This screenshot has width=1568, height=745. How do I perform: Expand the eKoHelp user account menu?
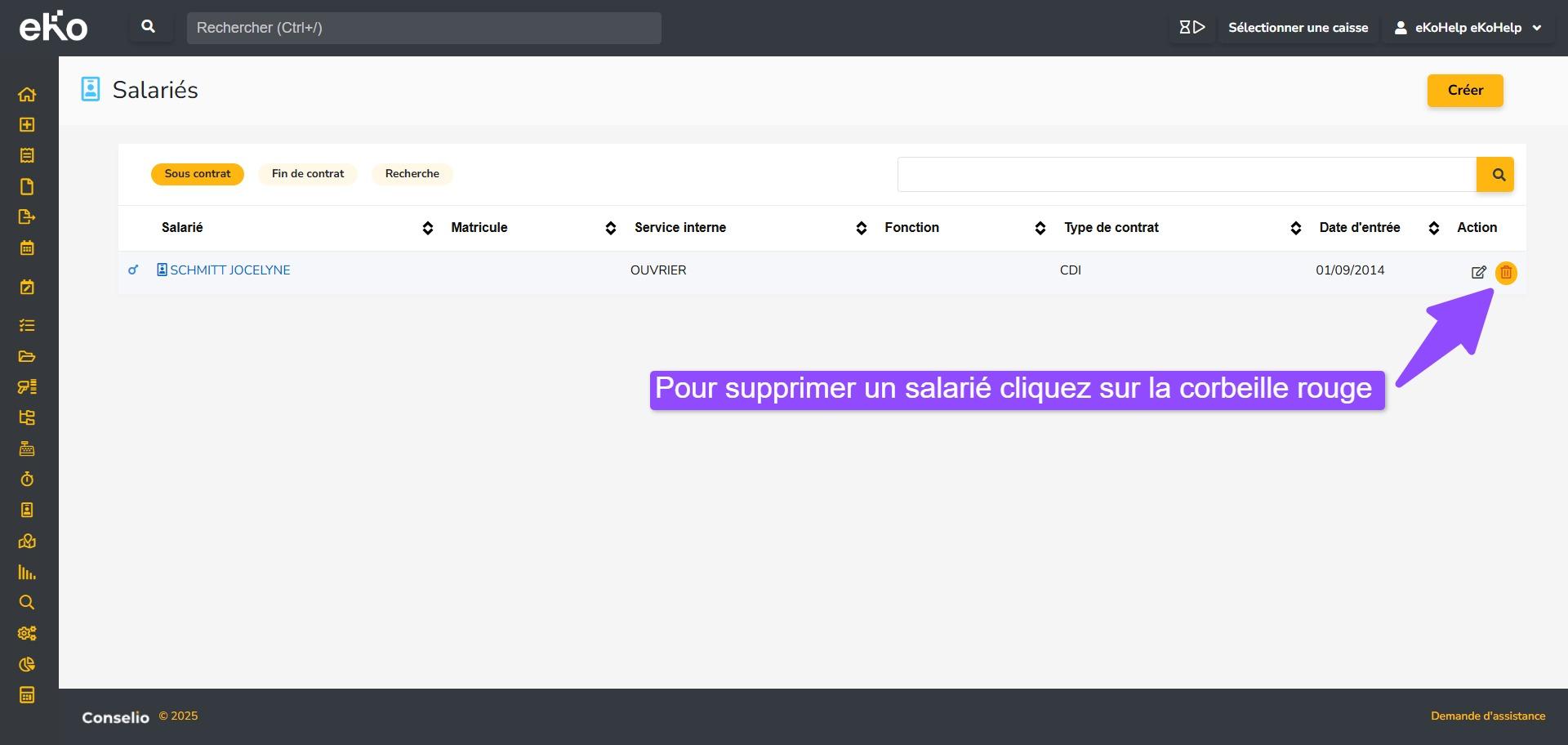(x=1468, y=28)
